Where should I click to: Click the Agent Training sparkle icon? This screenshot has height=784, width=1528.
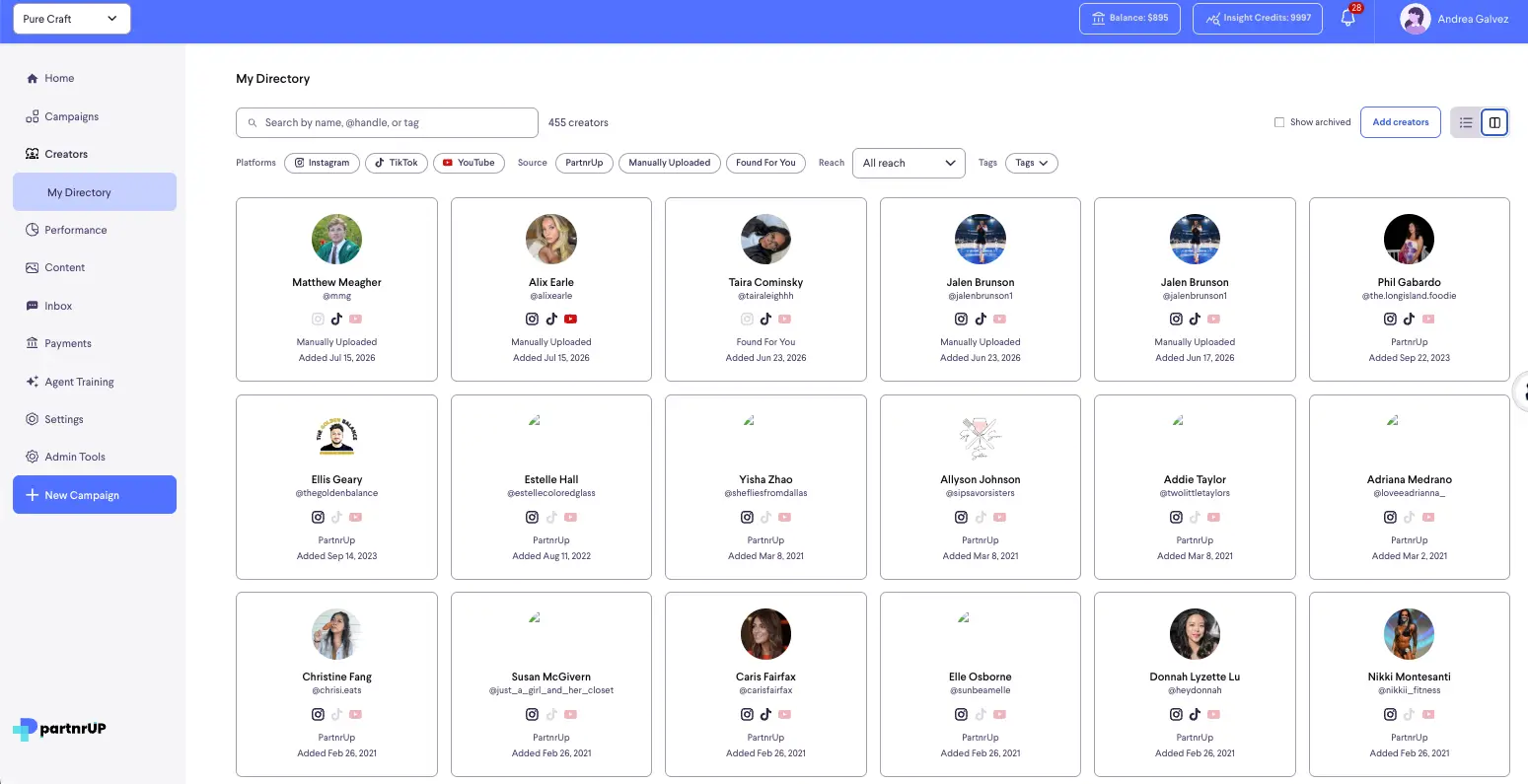pyautogui.click(x=33, y=382)
